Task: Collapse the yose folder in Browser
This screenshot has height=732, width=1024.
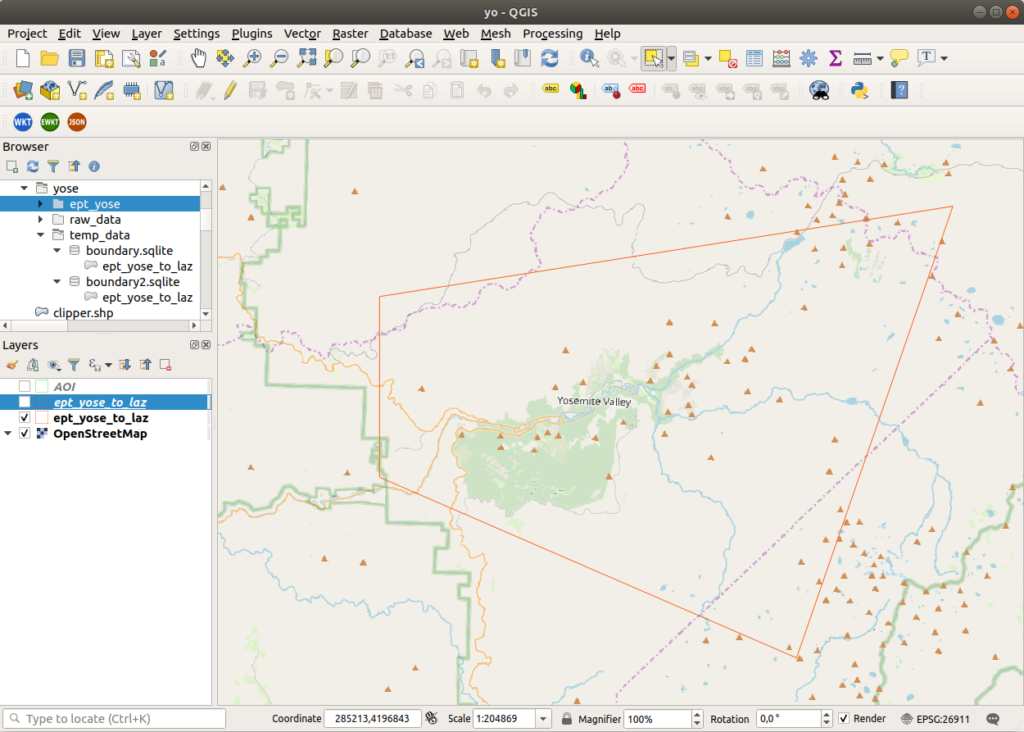Action: point(24,188)
